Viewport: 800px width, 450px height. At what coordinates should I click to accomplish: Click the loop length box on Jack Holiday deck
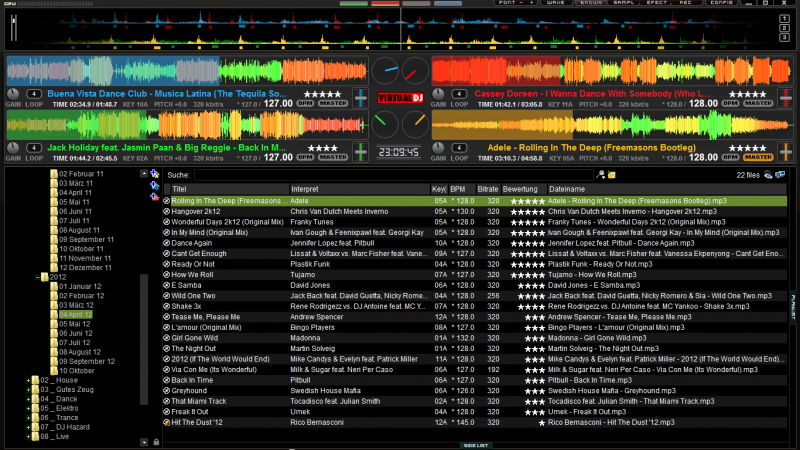pyautogui.click(x=34, y=148)
